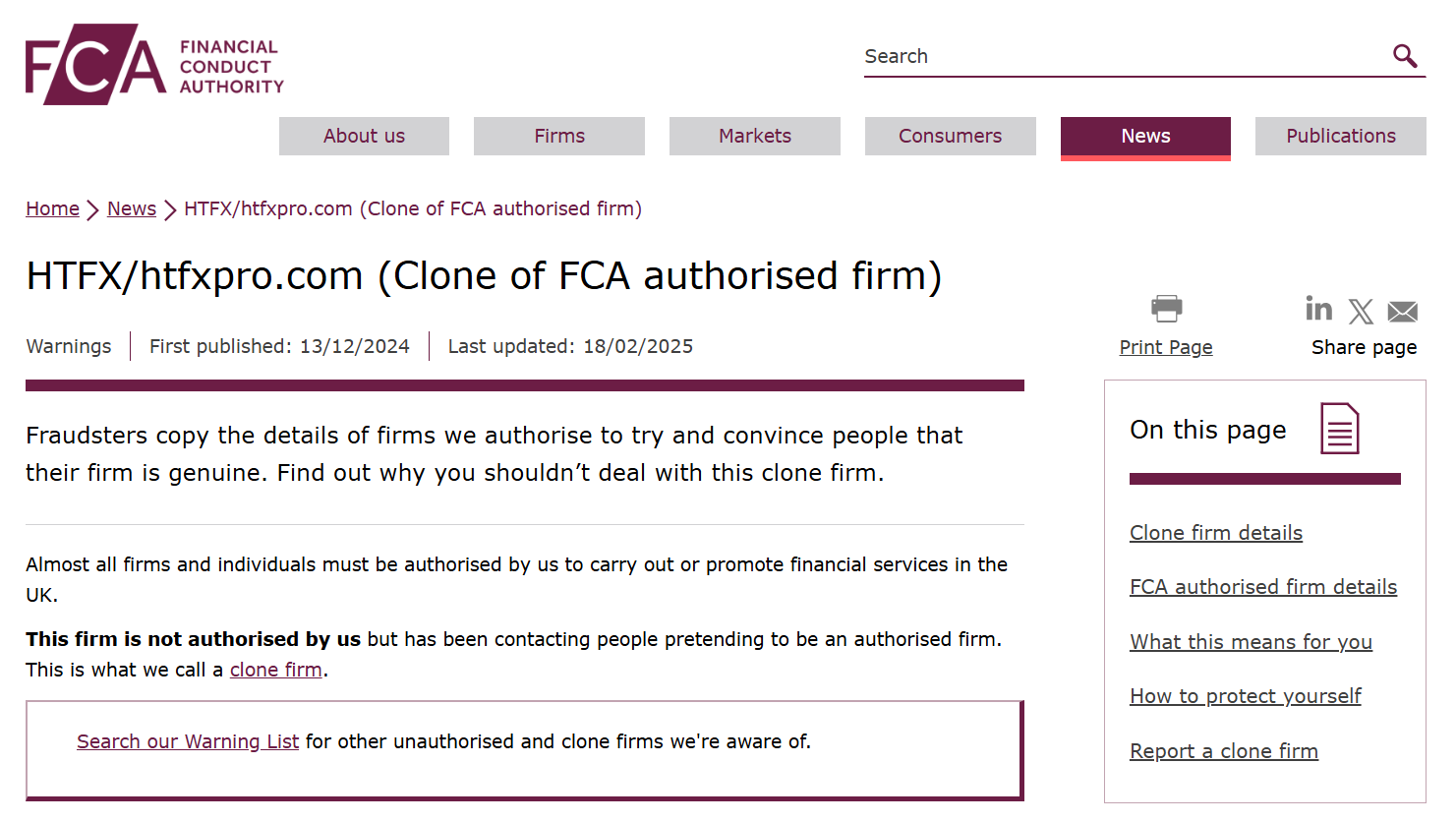Screen dimensions: 1456x822
Task: Click the Print Page link
Action: pos(1166,347)
